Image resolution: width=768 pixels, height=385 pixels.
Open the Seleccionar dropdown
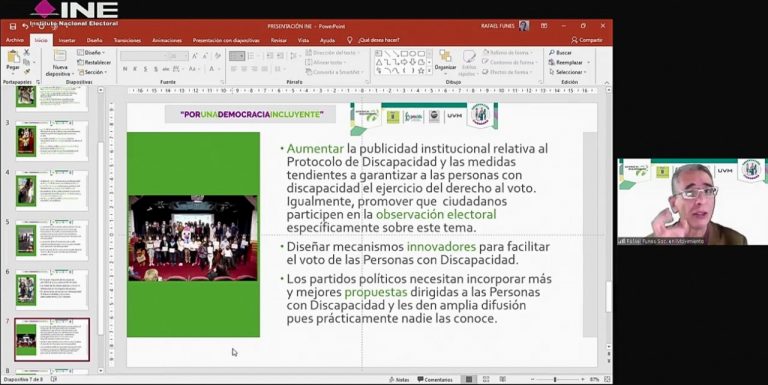tap(568, 72)
